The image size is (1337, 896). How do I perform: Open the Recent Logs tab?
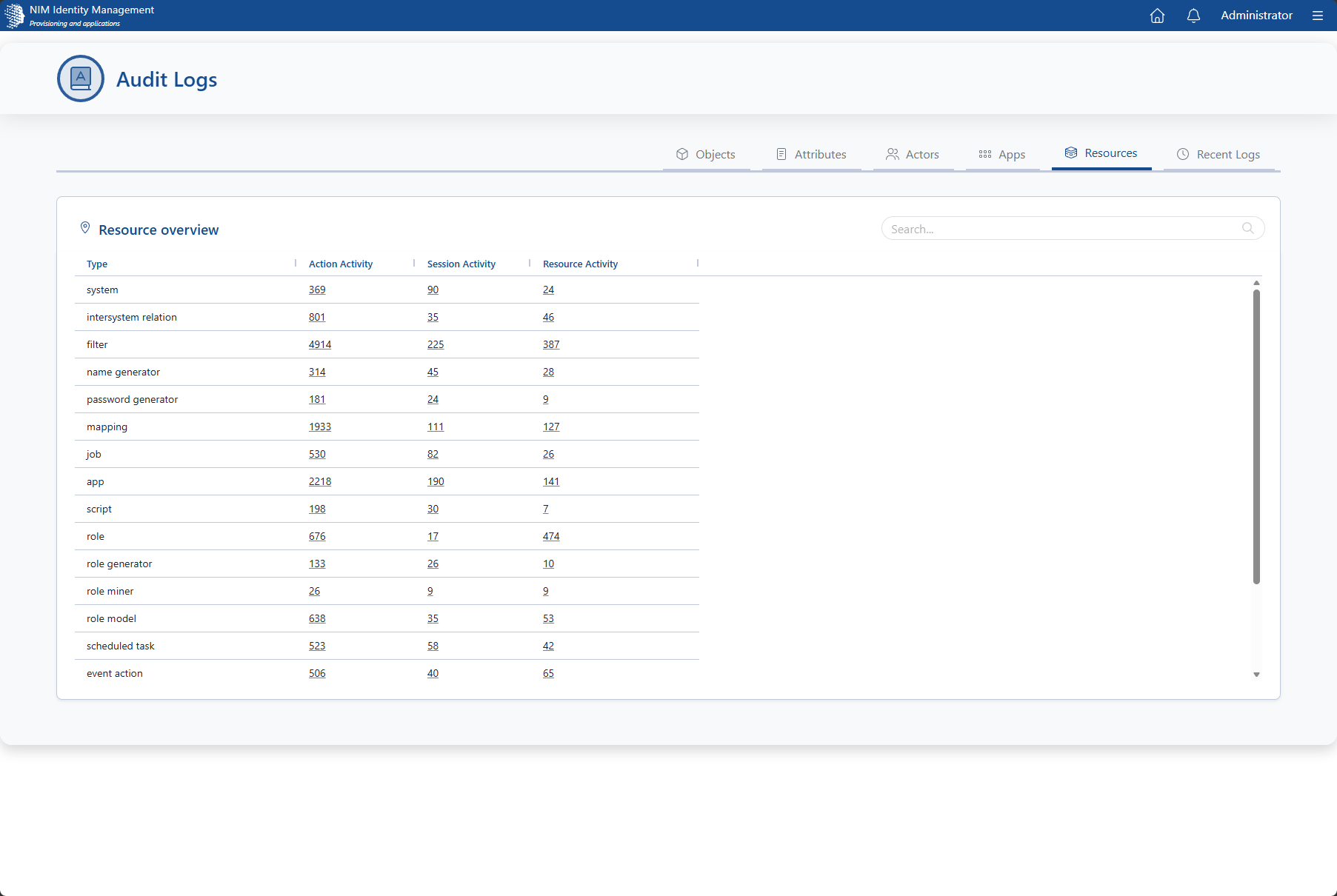pos(1218,154)
